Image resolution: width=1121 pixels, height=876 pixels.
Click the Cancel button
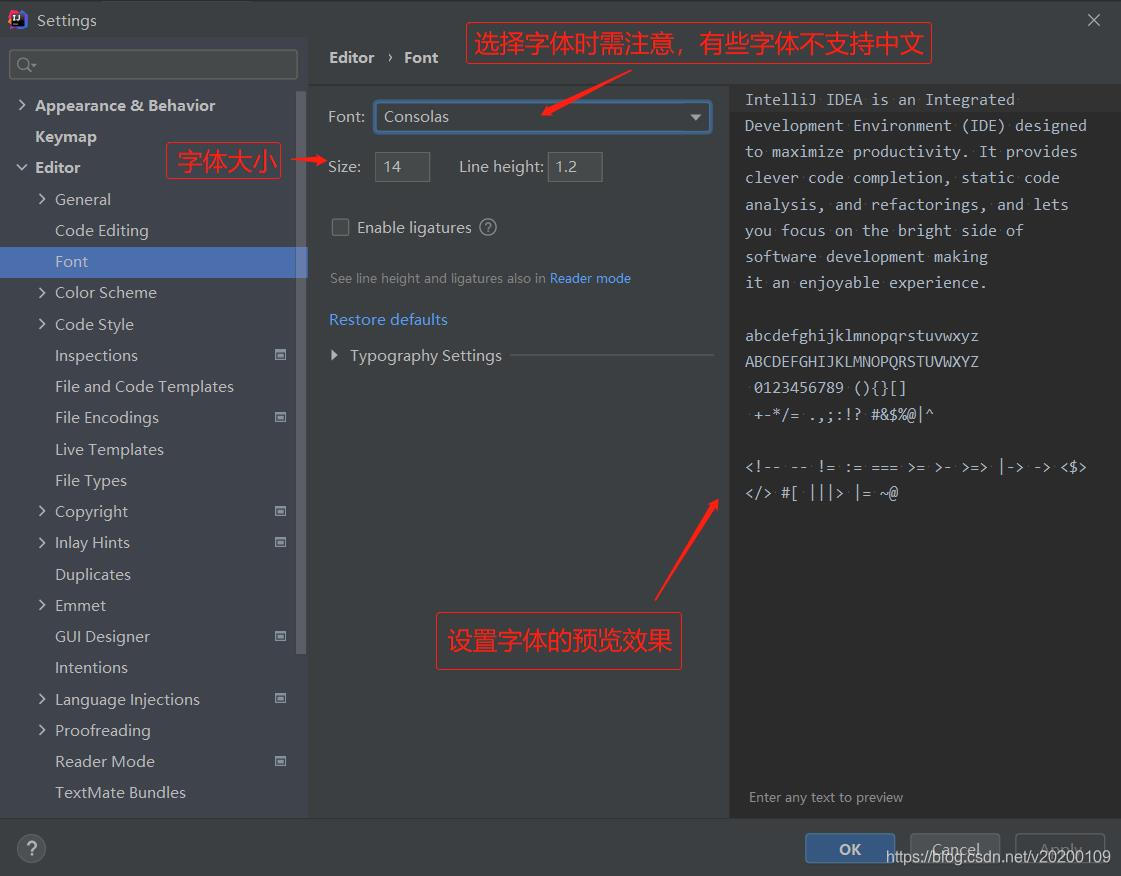pos(955,849)
